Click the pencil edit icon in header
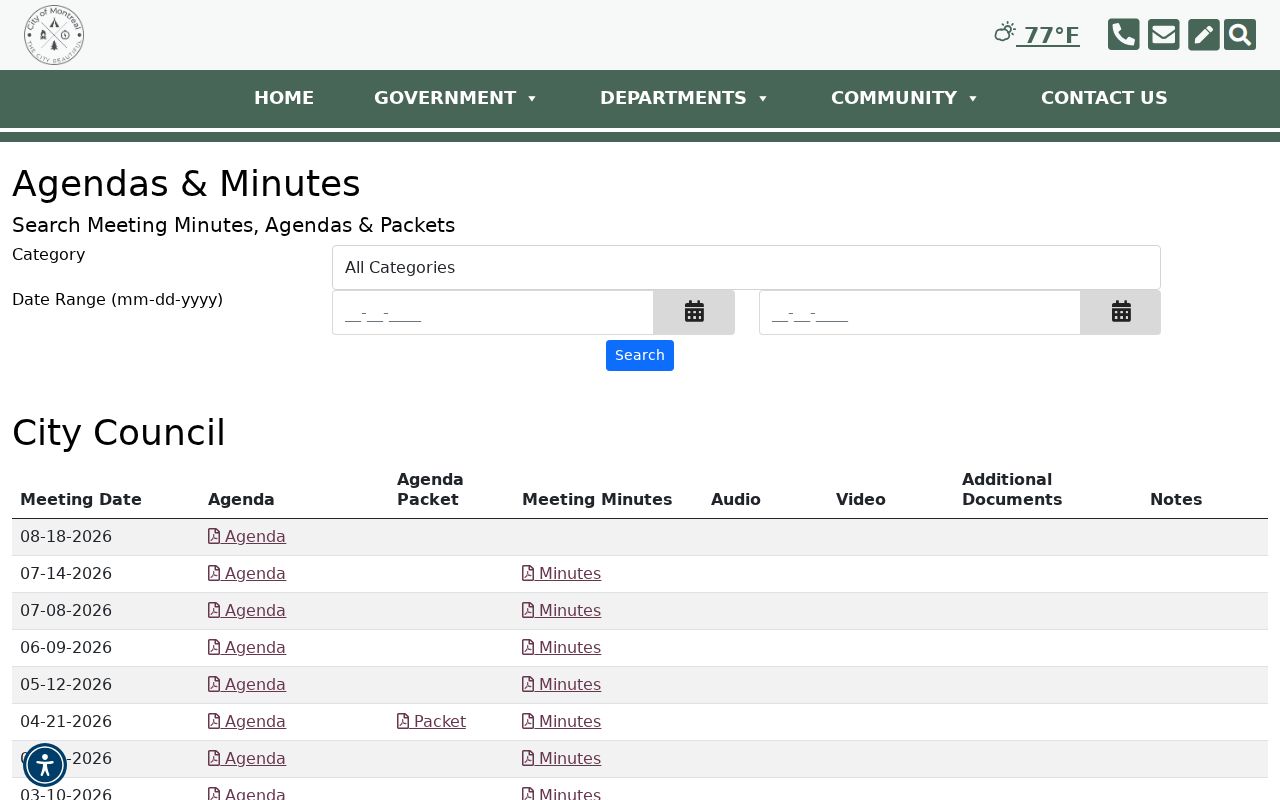 pyautogui.click(x=1204, y=34)
